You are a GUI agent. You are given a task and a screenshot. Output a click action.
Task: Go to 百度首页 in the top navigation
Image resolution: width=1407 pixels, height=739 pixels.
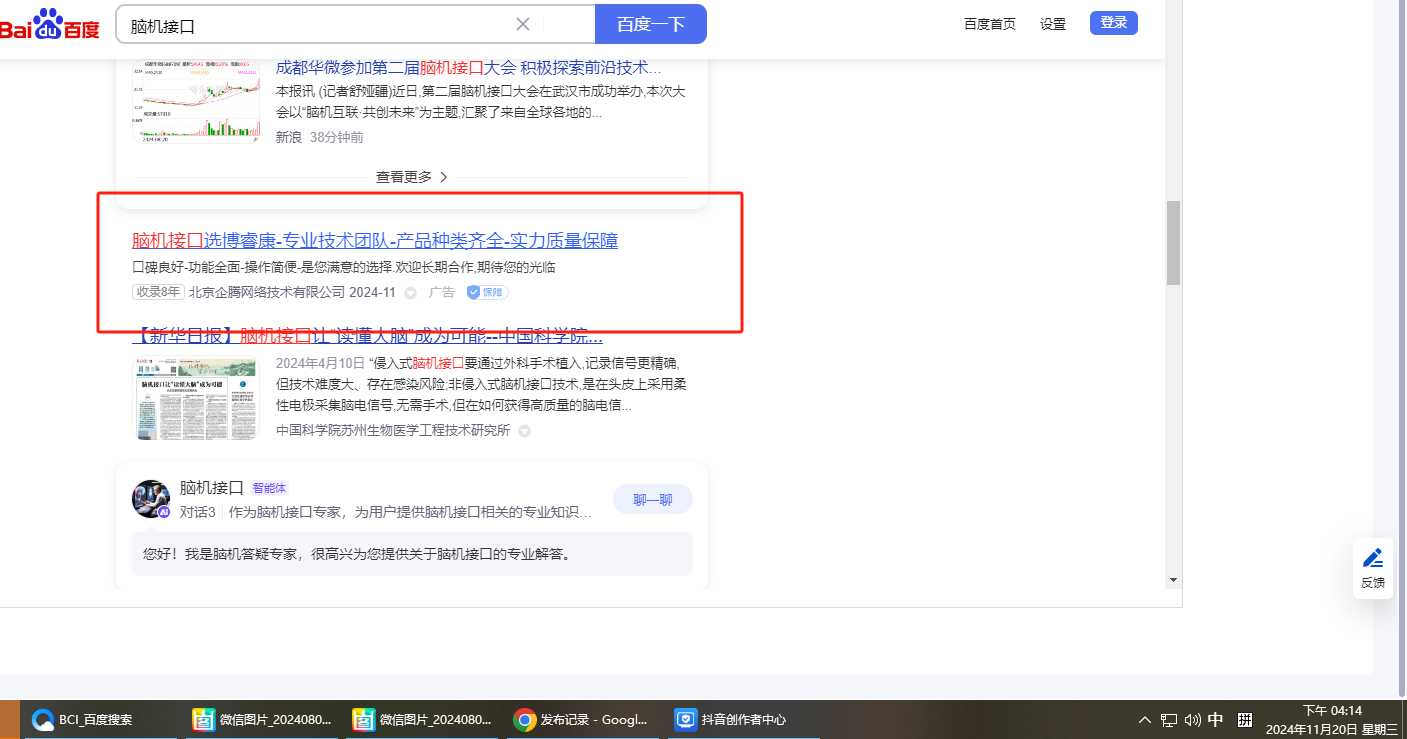989,24
